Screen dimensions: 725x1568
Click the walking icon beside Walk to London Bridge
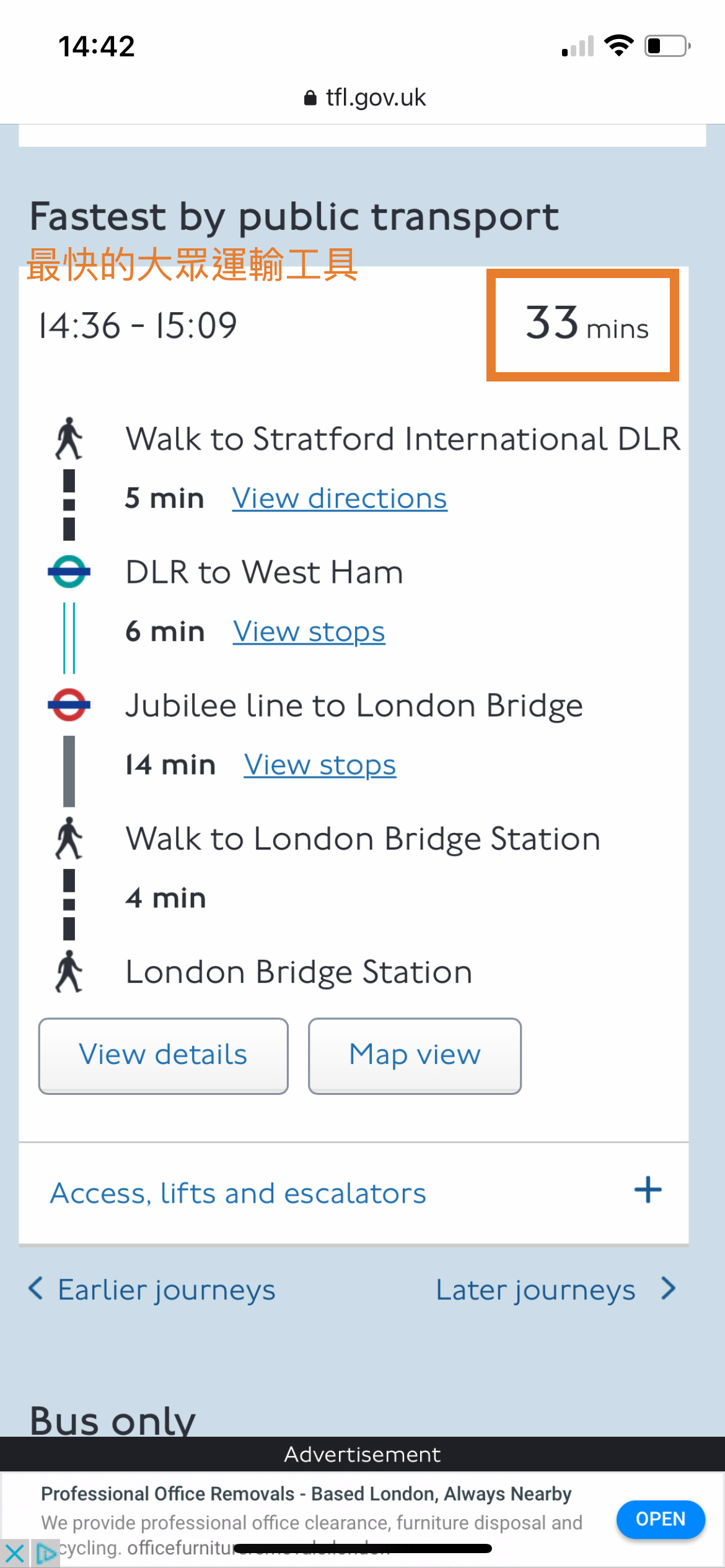pos(69,838)
